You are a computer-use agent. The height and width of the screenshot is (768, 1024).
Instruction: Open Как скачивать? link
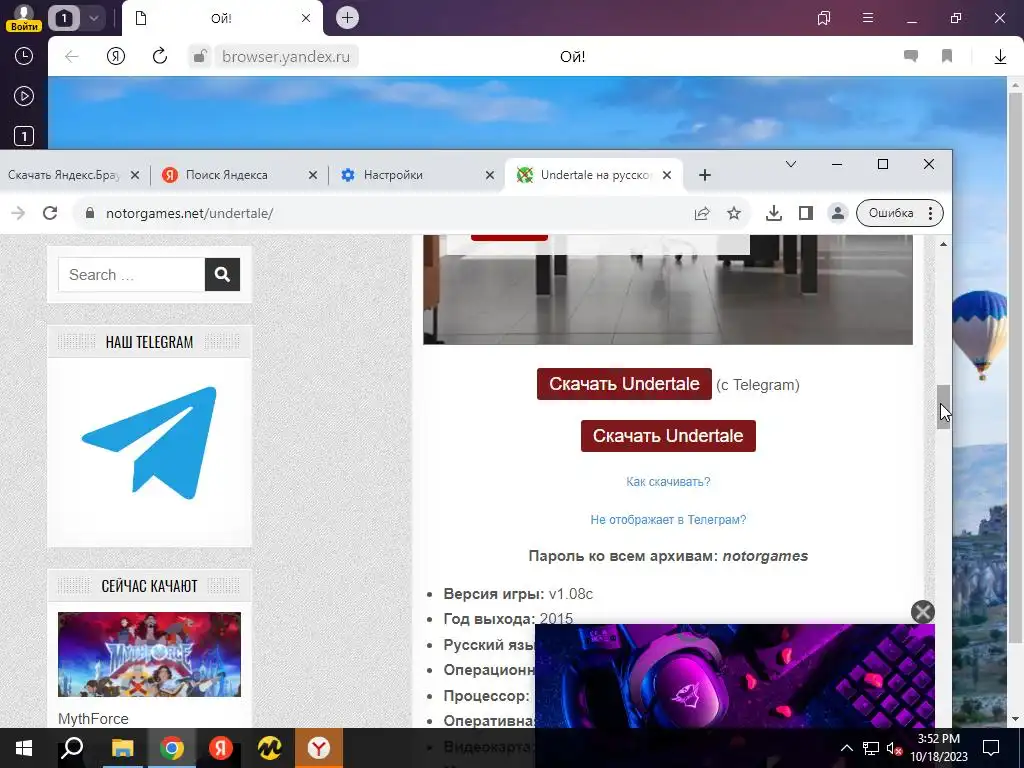click(x=668, y=482)
